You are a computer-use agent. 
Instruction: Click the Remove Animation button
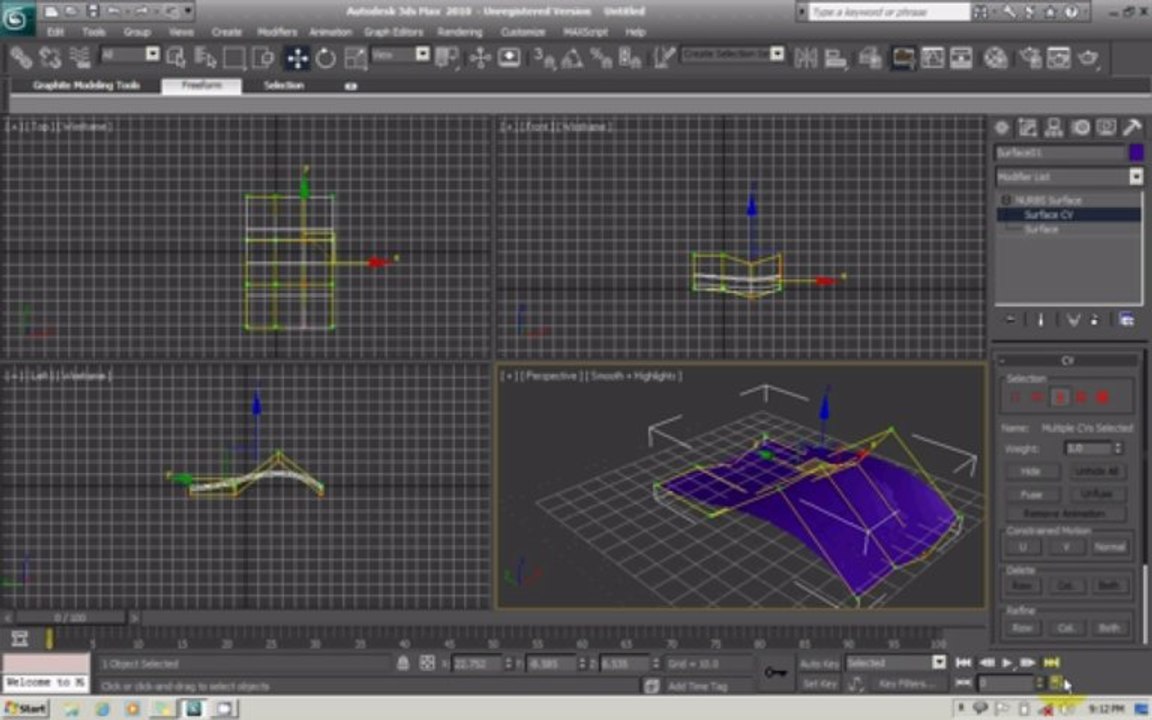1065,513
